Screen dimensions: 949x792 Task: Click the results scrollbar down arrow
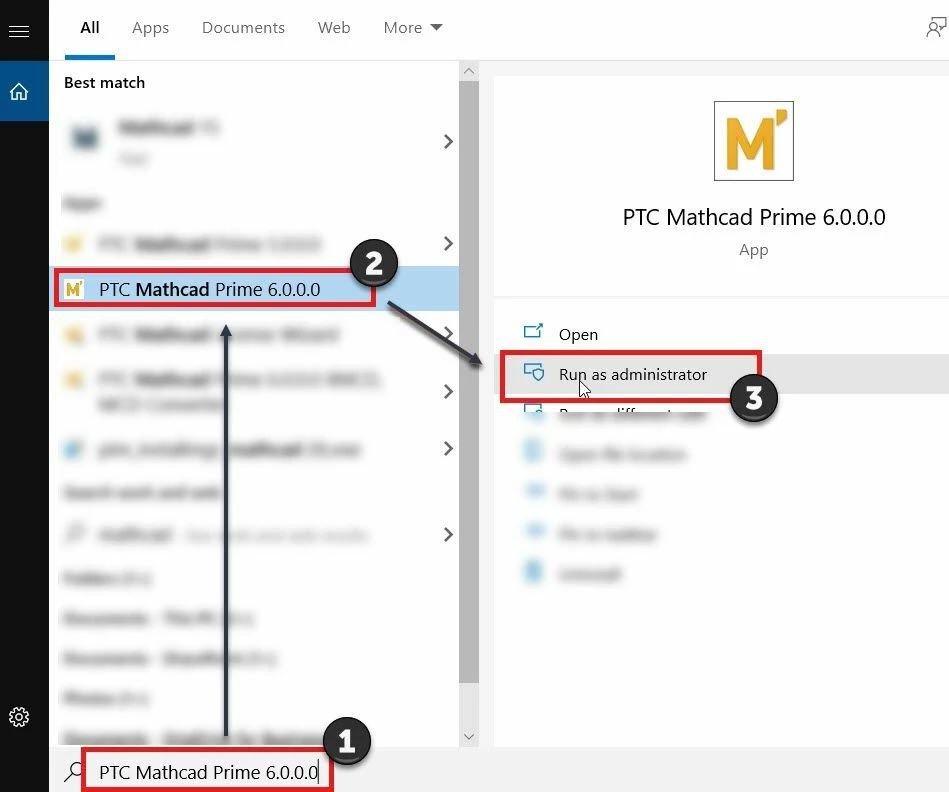(469, 736)
